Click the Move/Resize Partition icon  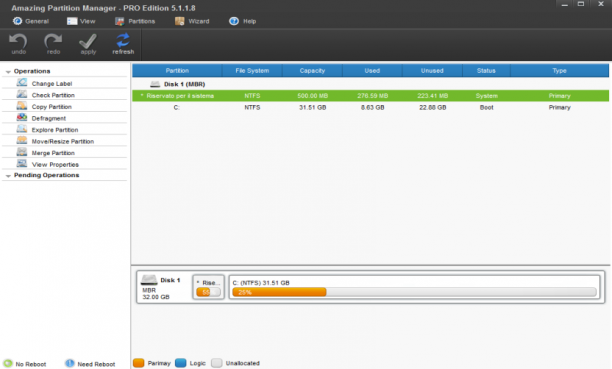tap(22, 141)
